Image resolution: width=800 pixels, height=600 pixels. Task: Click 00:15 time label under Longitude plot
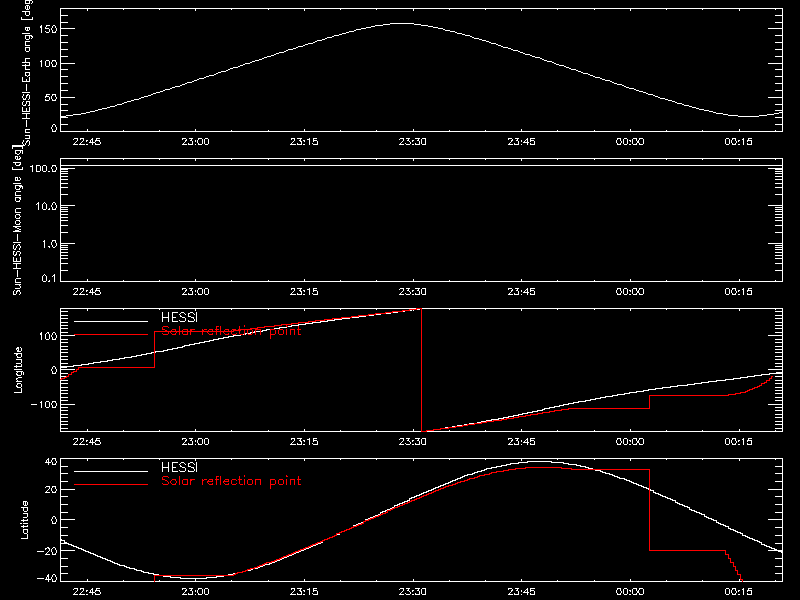click(739, 442)
